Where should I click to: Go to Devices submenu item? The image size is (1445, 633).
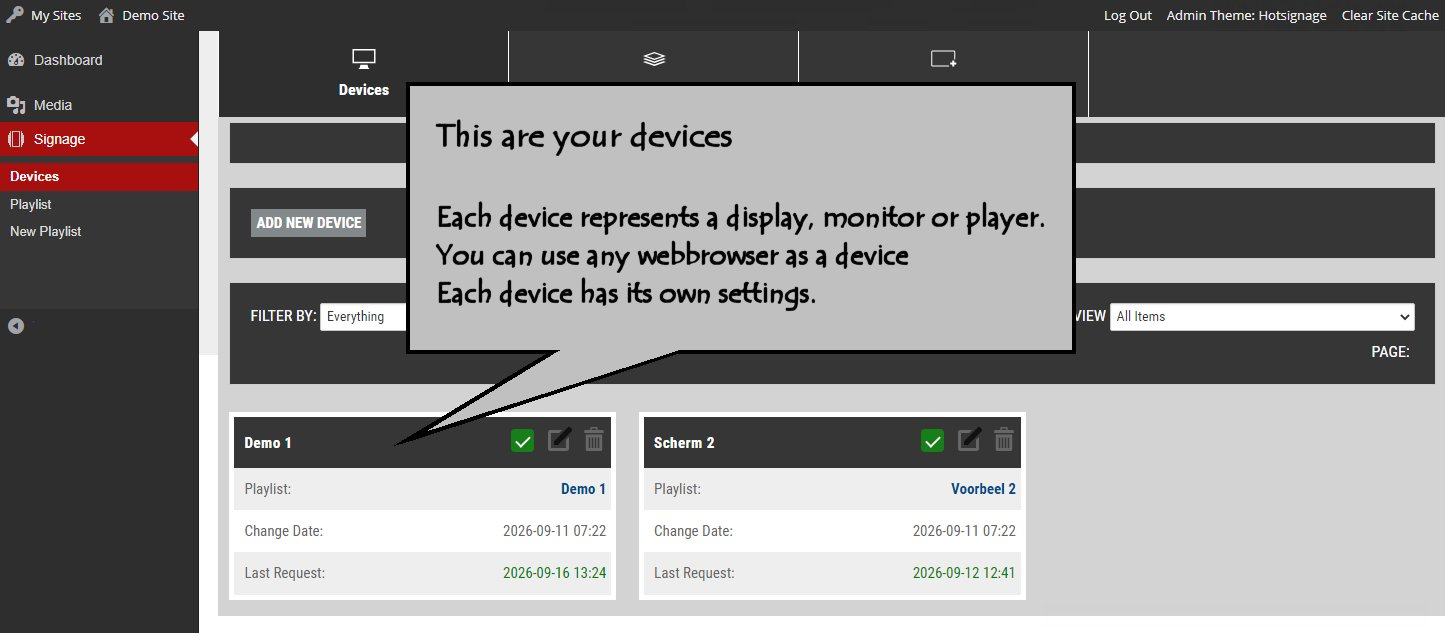click(x=35, y=176)
